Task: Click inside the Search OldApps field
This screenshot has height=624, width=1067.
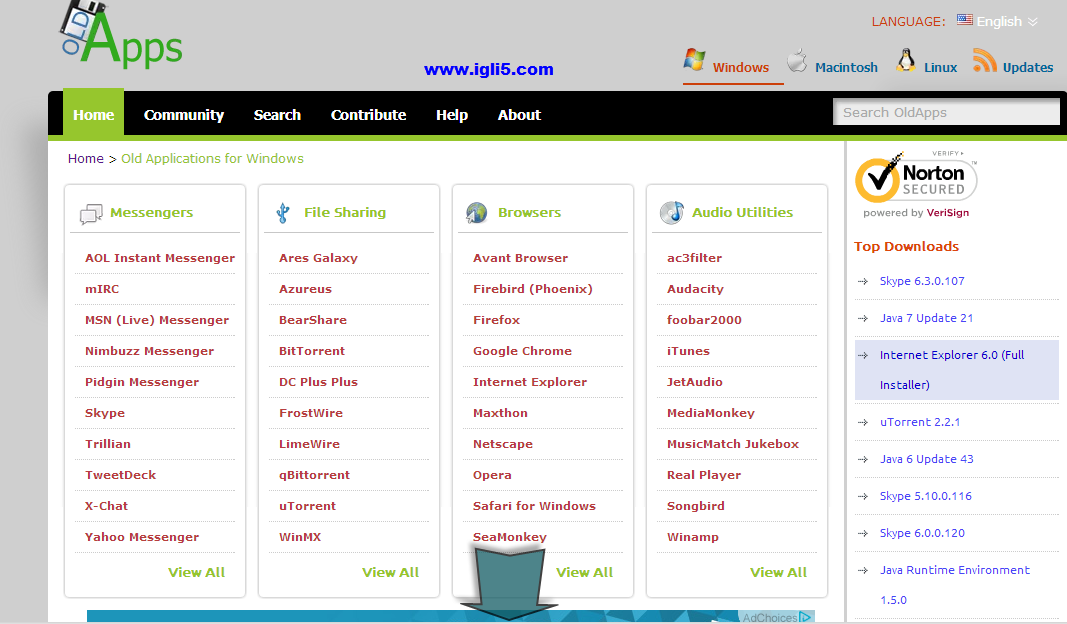Action: tap(945, 113)
